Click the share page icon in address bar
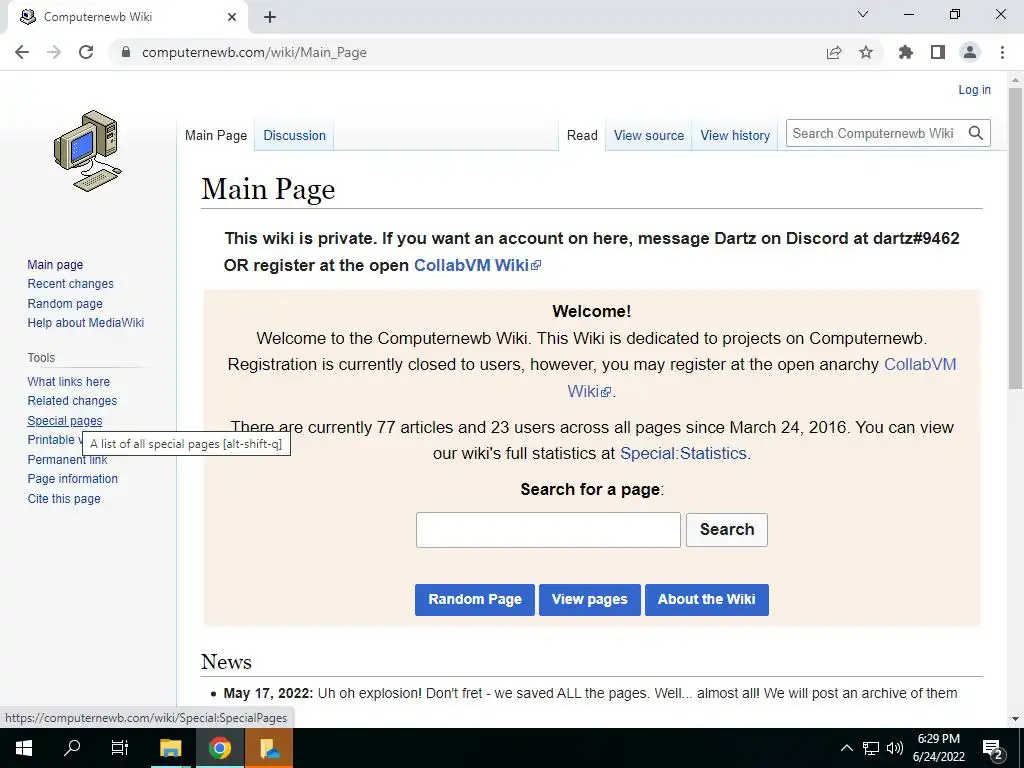1024x768 pixels. pos(834,52)
